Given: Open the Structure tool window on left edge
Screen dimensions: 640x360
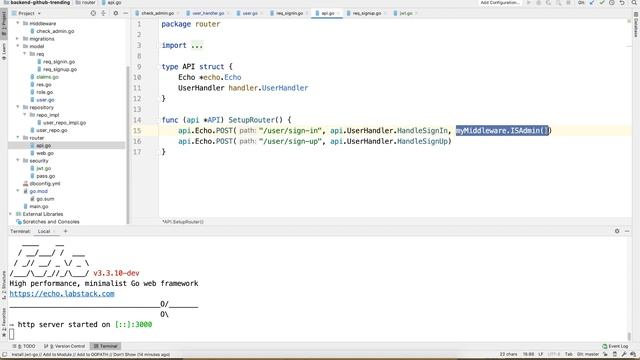Looking at the screenshot, I should (4, 284).
